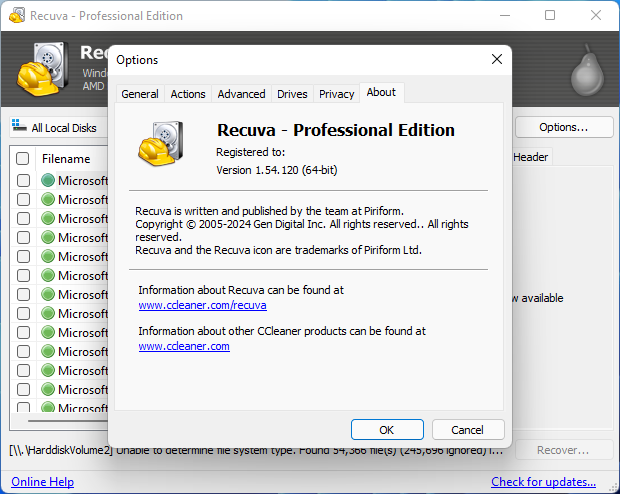Click the All Local Disks drive icon

[x=19, y=125]
